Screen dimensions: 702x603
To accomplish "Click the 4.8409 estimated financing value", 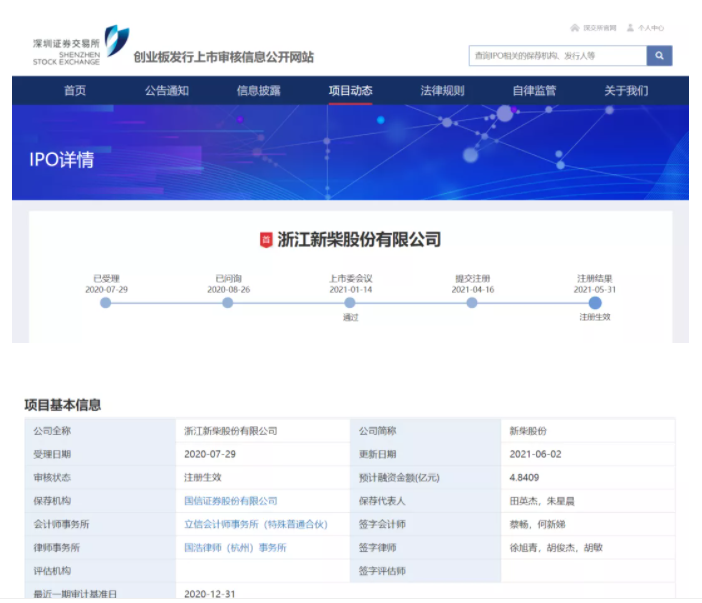I will tap(524, 478).
